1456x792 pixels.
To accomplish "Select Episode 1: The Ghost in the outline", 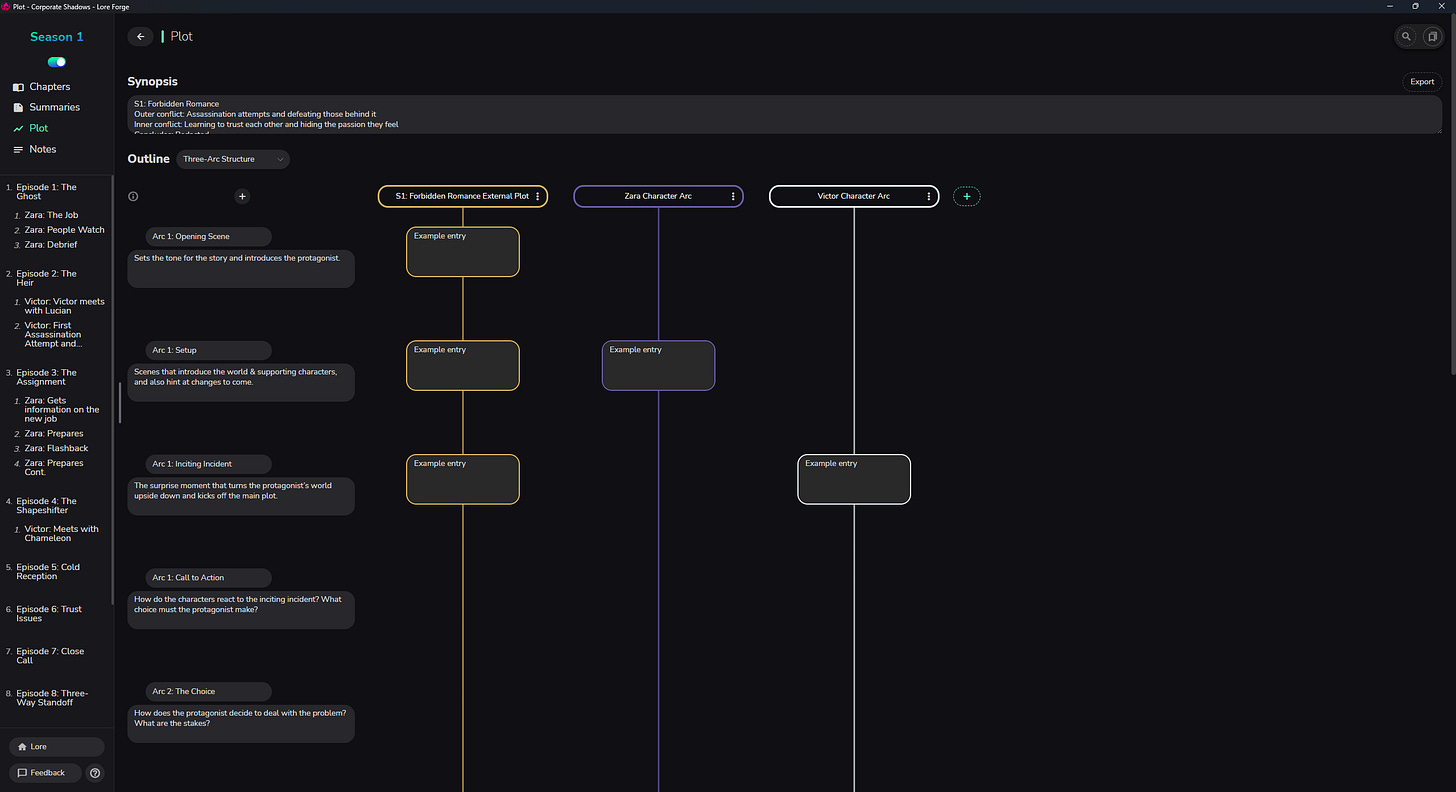I will tap(48, 191).
